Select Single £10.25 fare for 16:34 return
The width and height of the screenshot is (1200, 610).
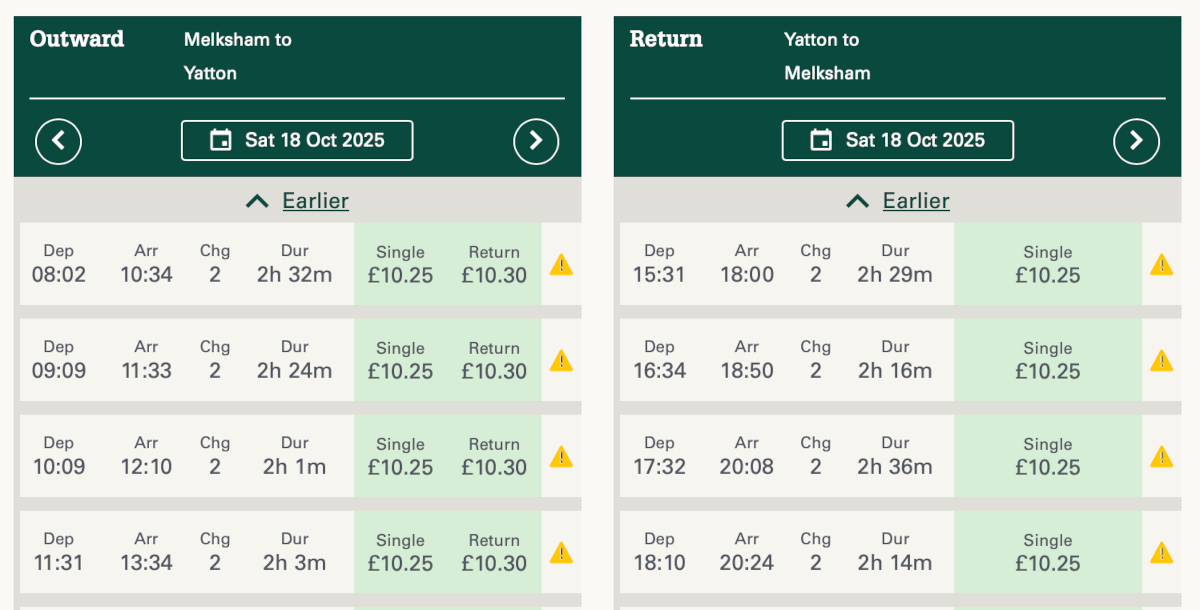pyautogui.click(x=1047, y=361)
